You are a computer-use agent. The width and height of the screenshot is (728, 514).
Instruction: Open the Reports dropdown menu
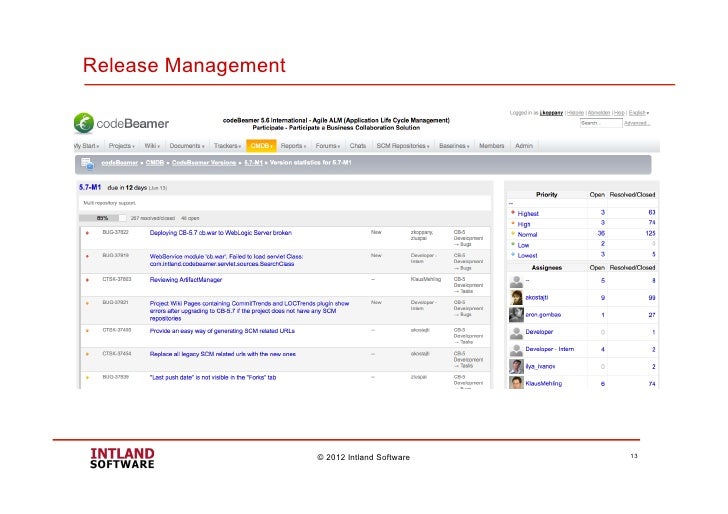click(x=293, y=146)
